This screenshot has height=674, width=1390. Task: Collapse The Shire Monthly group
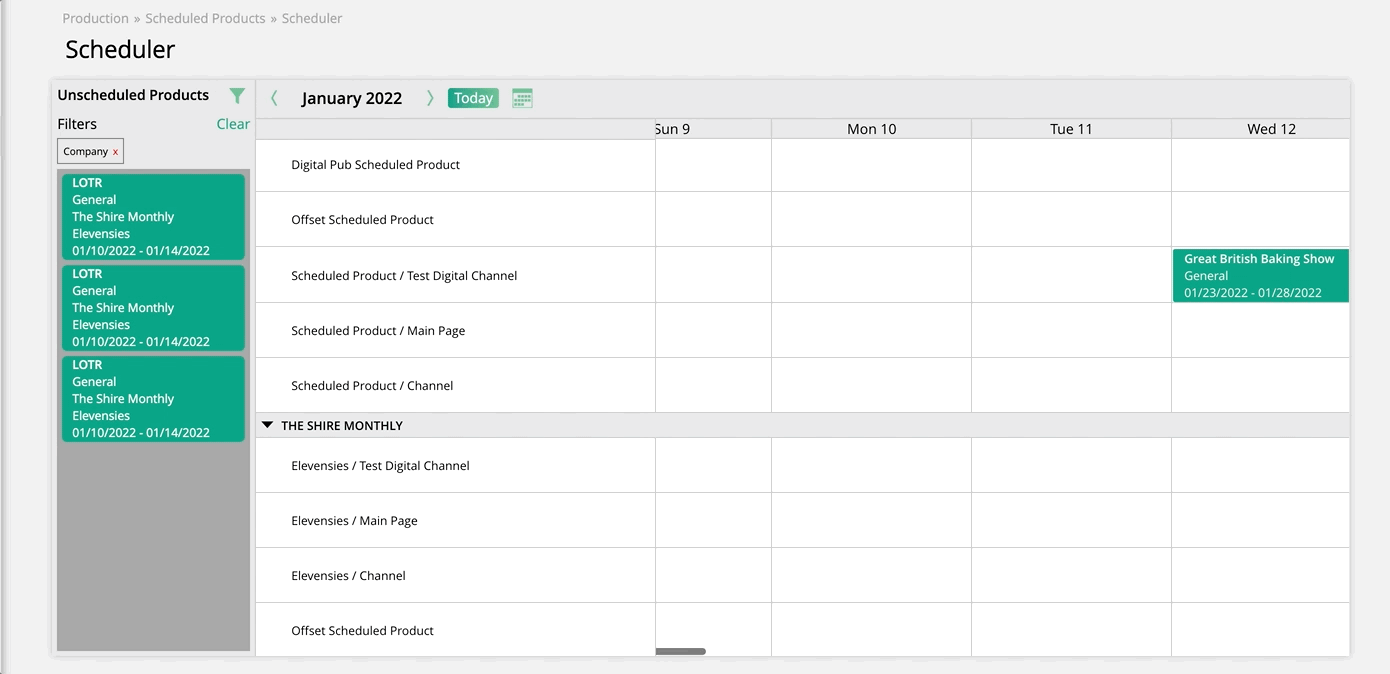pos(267,425)
